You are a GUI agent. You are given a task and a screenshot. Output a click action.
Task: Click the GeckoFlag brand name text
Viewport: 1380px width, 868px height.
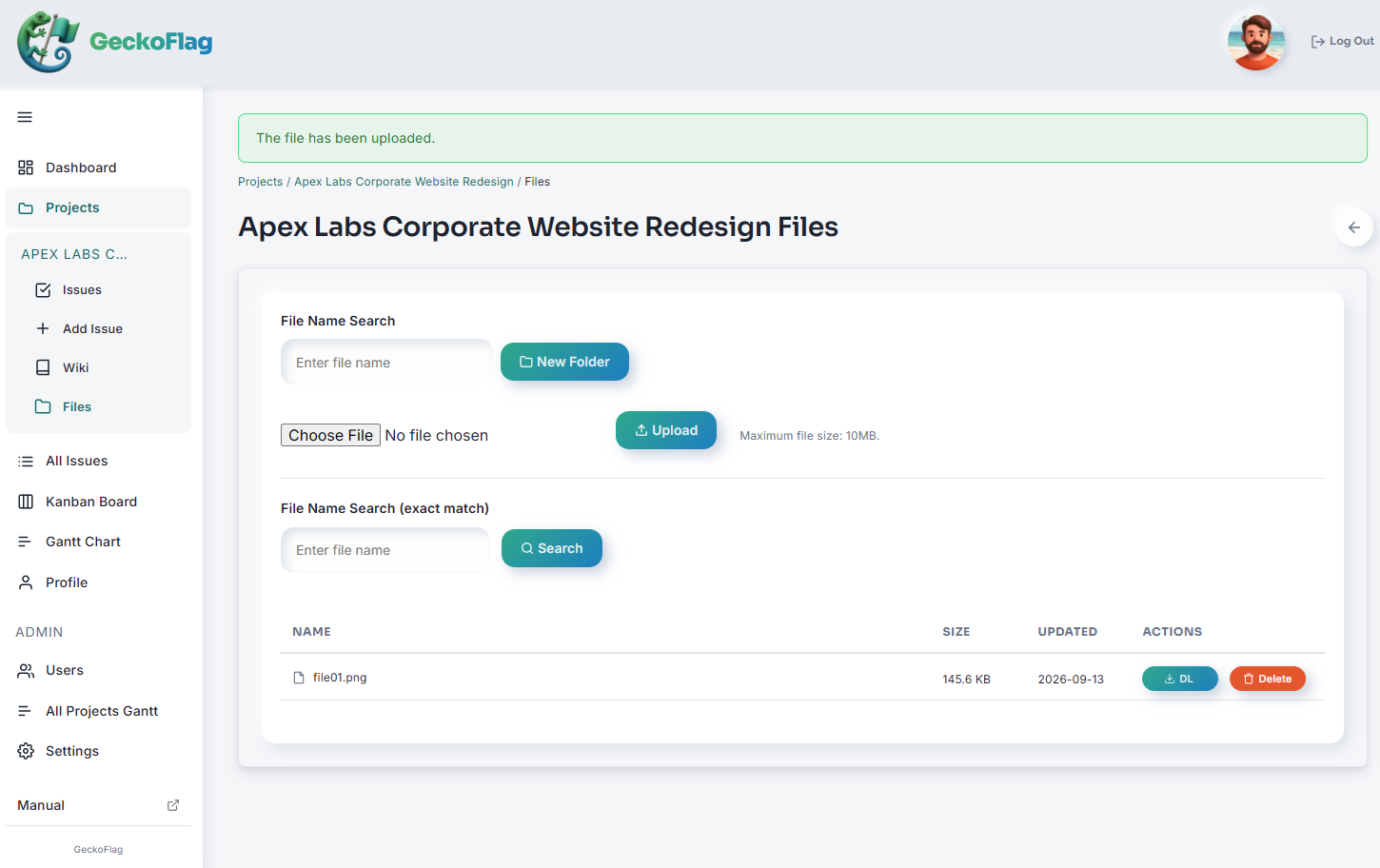(150, 42)
